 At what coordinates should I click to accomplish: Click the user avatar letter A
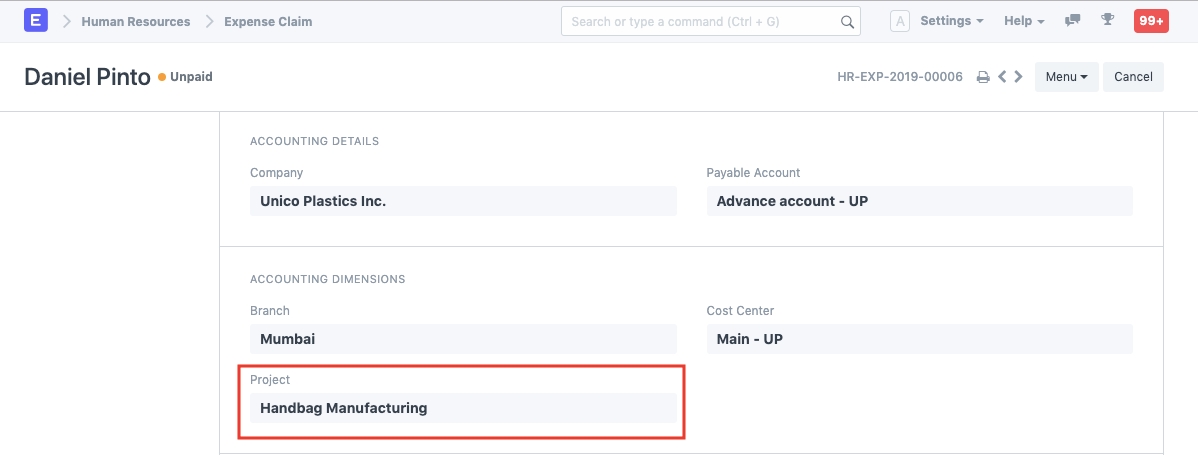pyautogui.click(x=899, y=21)
